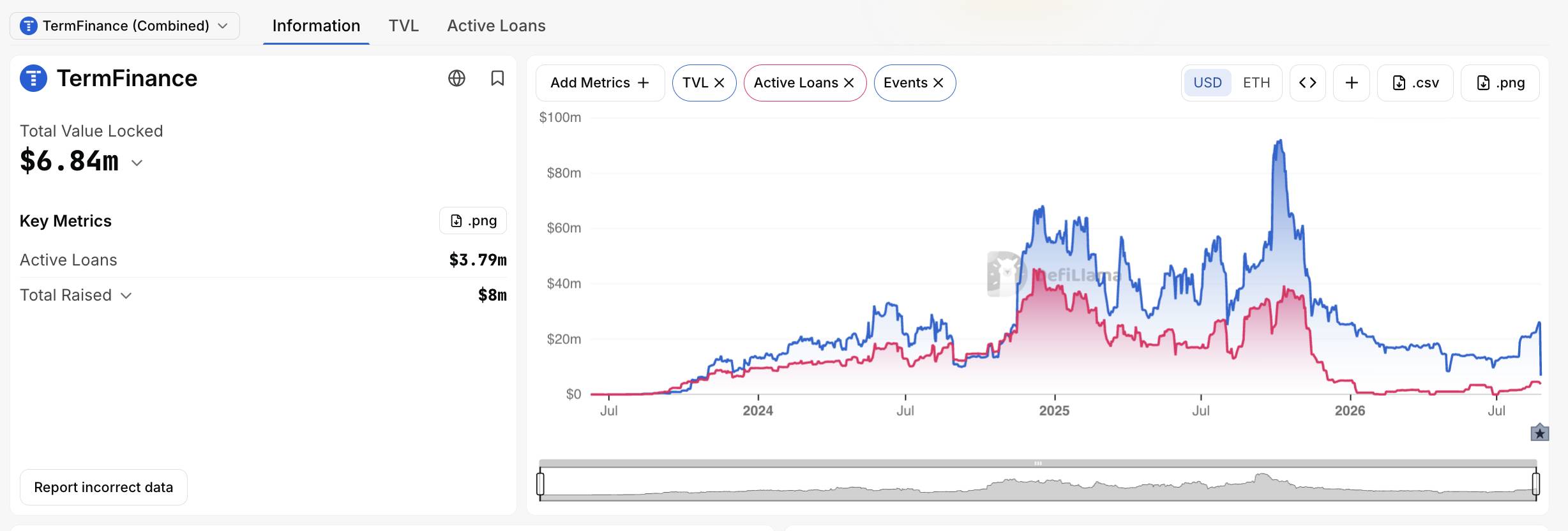1568x531 pixels.
Task: Open the Add Metrics menu
Action: pyautogui.click(x=600, y=83)
